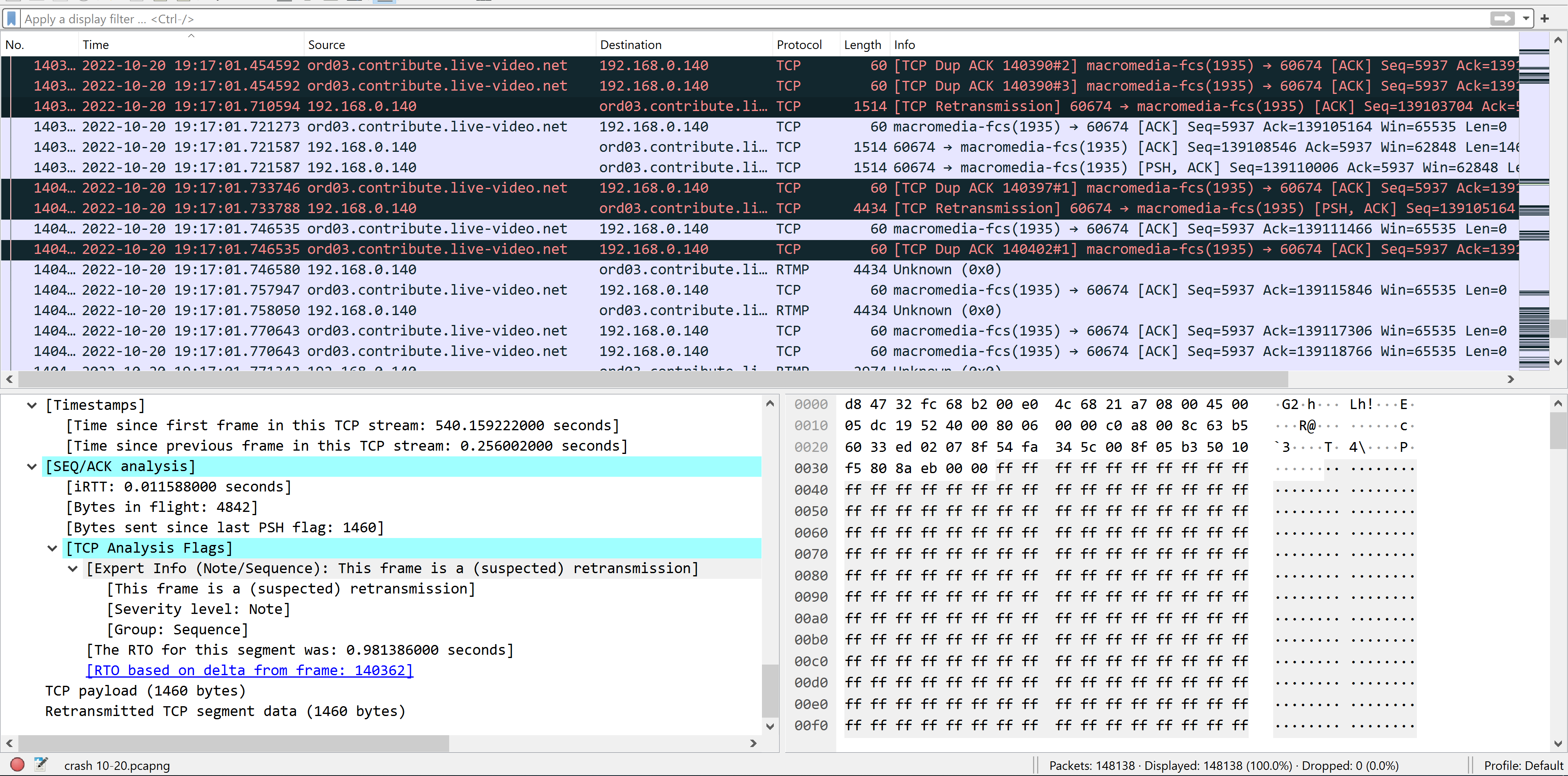Select the RTMP packet at 19:17:01.758050
The height and width of the screenshot is (776, 1568).
tap(759, 310)
